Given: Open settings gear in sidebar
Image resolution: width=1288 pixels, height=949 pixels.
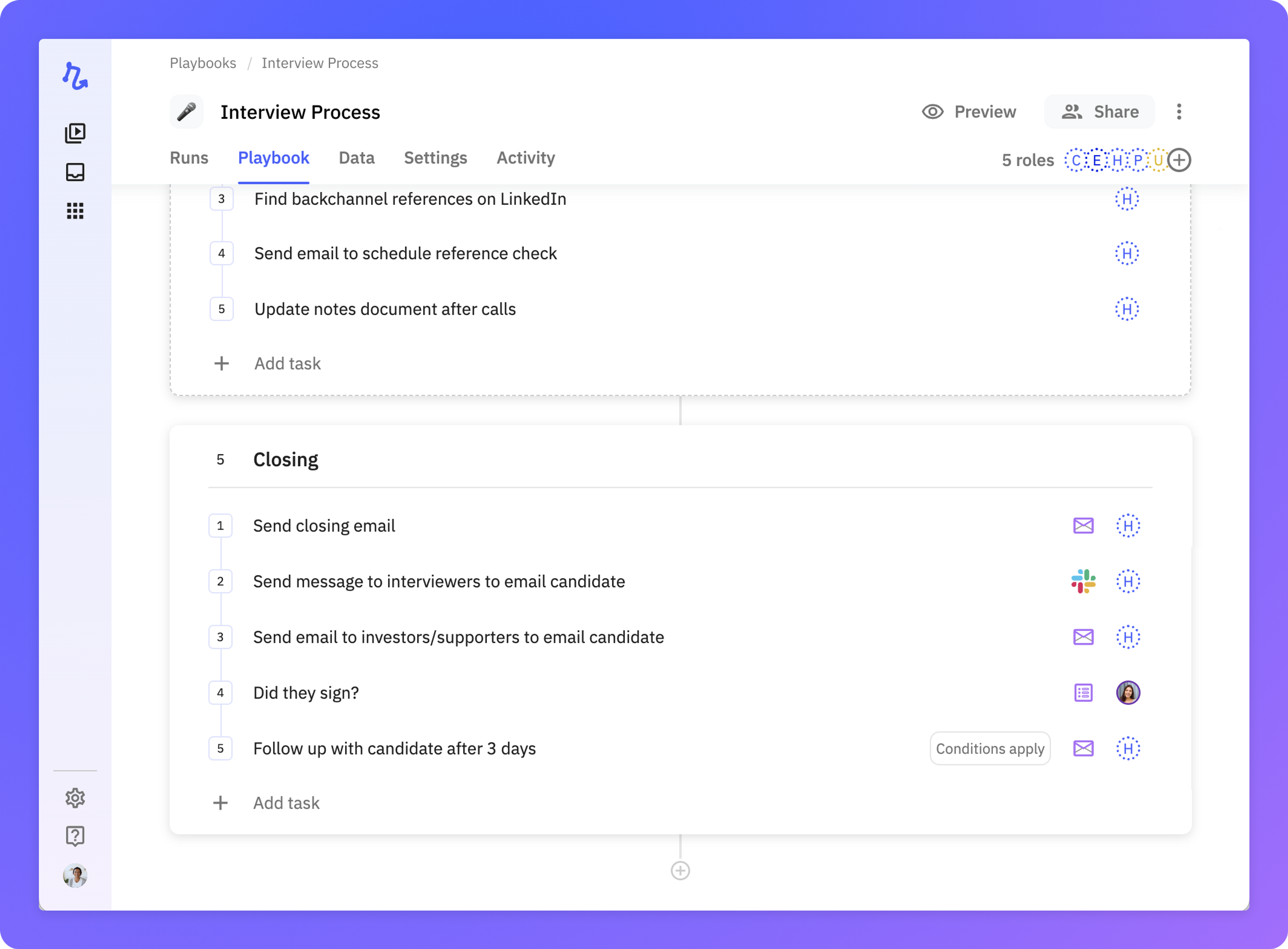Looking at the screenshot, I should (x=75, y=798).
